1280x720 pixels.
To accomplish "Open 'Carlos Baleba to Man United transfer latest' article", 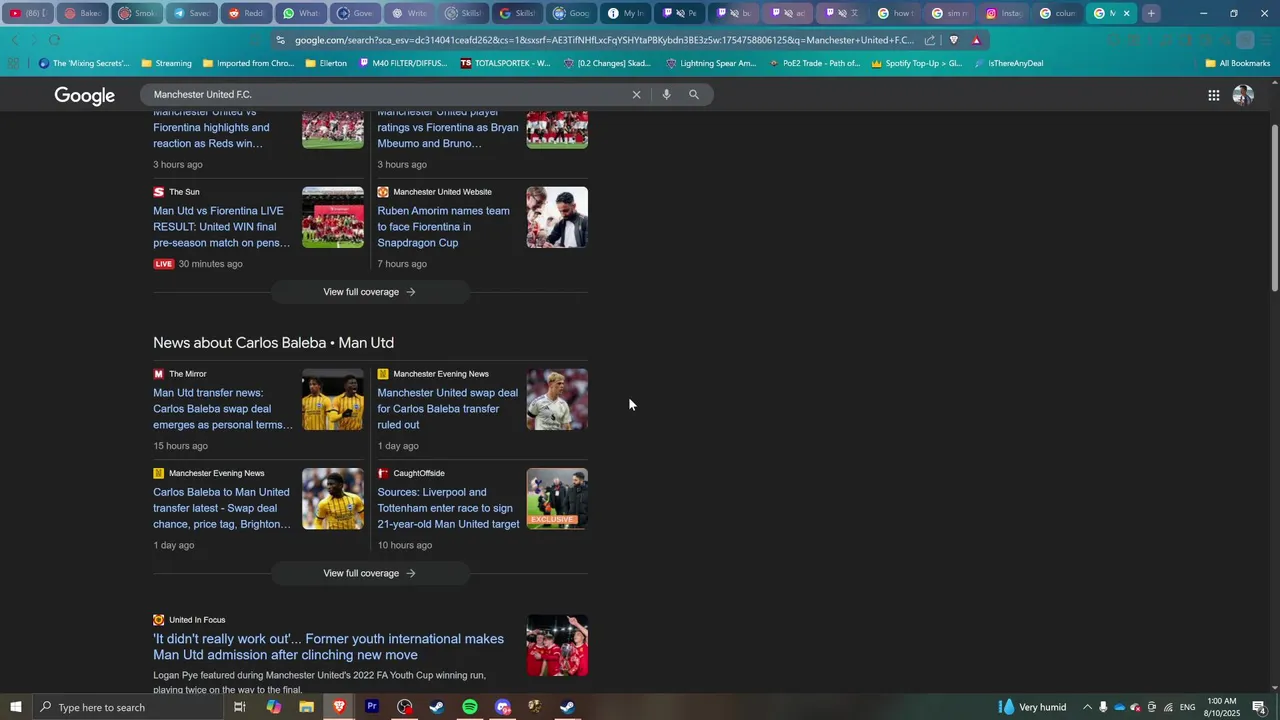I will [x=222, y=508].
